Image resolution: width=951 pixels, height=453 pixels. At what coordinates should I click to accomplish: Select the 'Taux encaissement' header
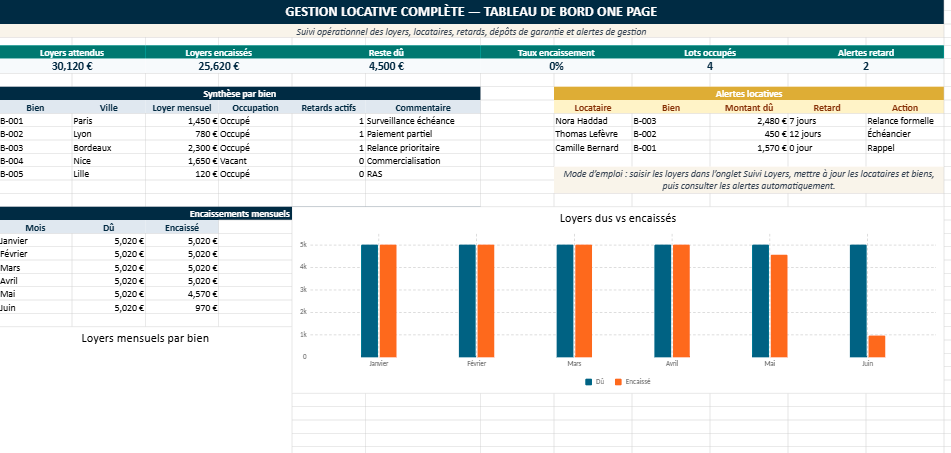[556, 53]
